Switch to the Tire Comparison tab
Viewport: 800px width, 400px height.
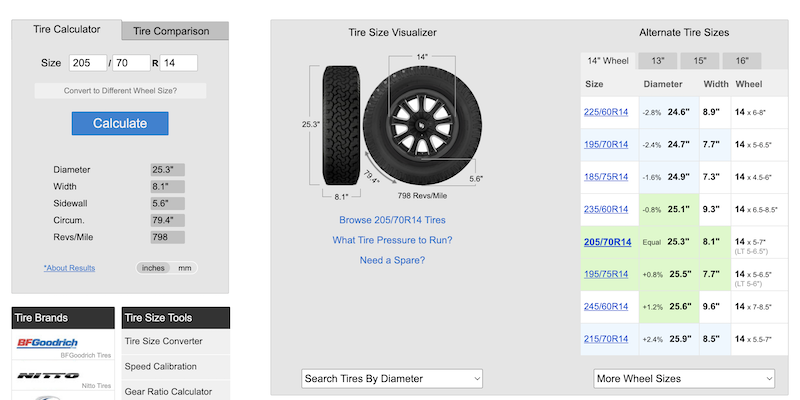171,31
